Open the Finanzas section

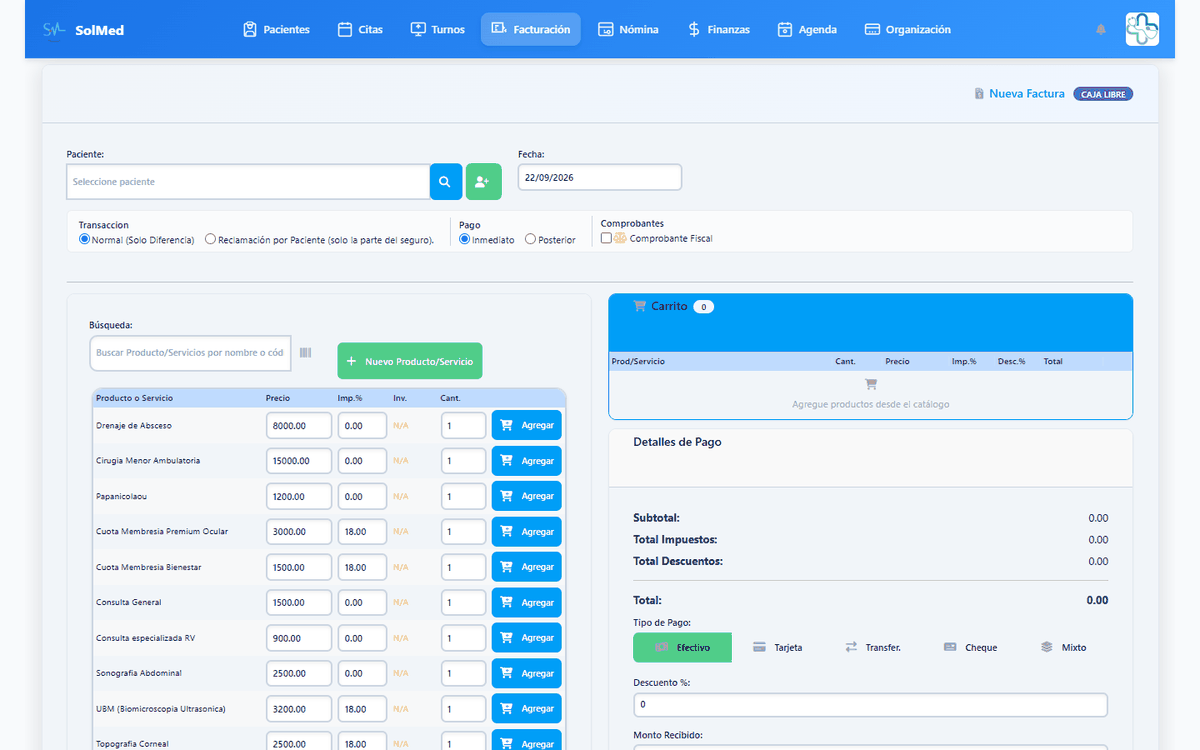pyautogui.click(x=719, y=29)
